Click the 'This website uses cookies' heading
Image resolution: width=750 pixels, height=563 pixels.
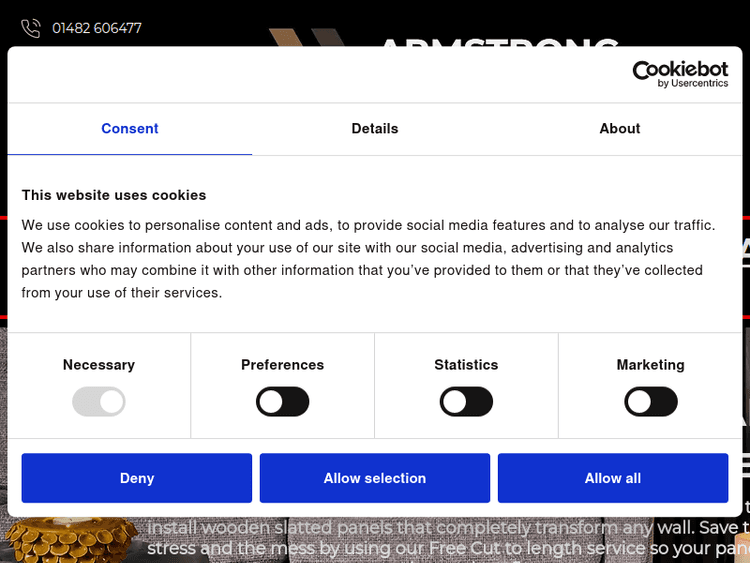[114, 195]
